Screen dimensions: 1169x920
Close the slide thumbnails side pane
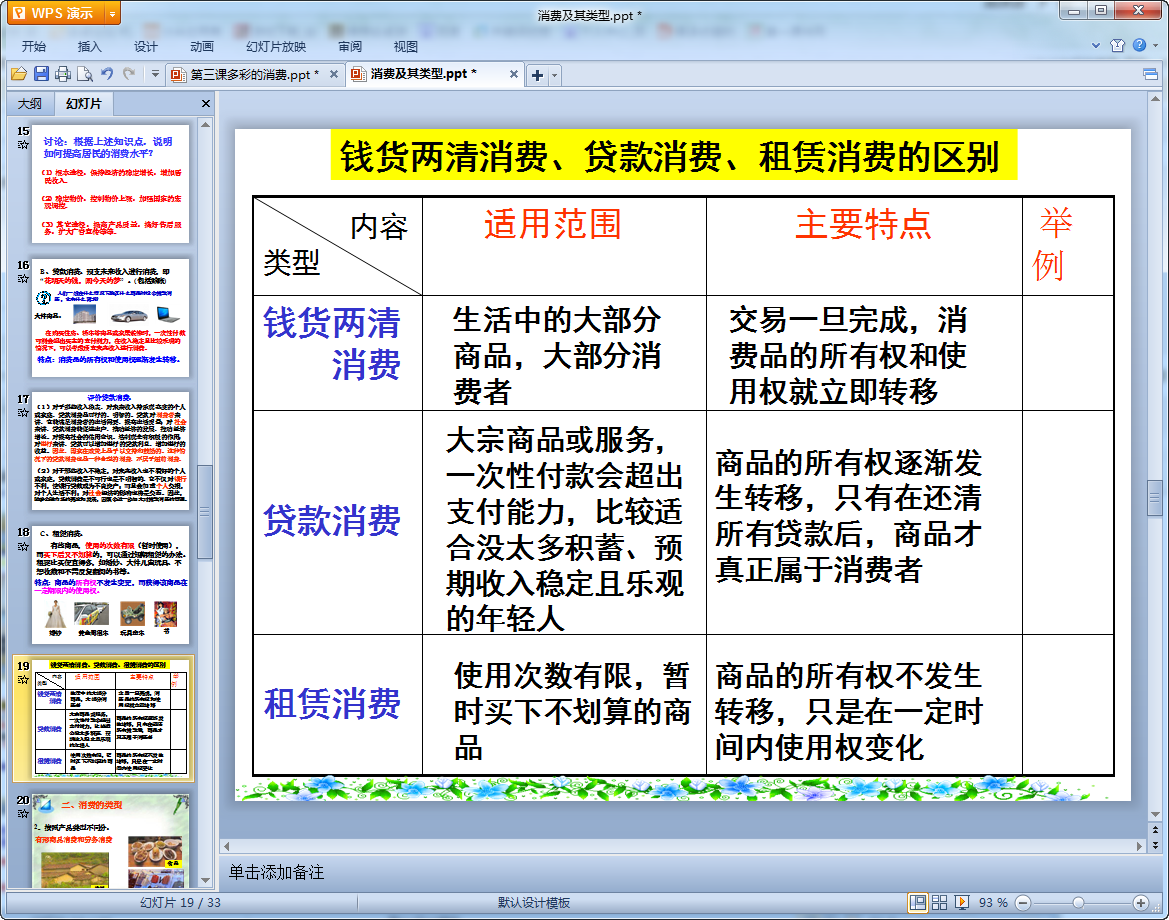pos(206,104)
